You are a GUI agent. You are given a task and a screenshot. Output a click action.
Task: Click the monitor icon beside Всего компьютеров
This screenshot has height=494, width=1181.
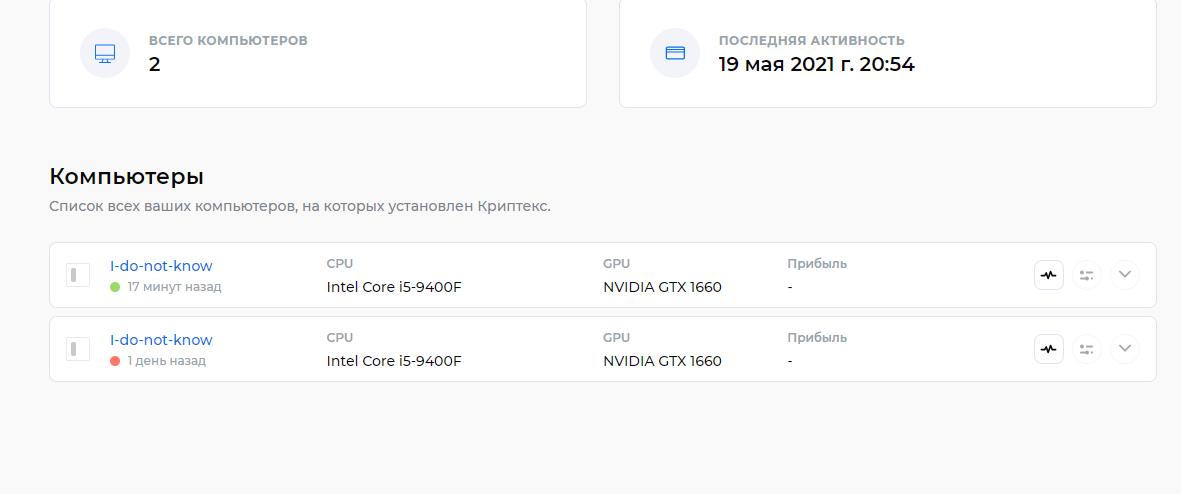(x=105, y=53)
